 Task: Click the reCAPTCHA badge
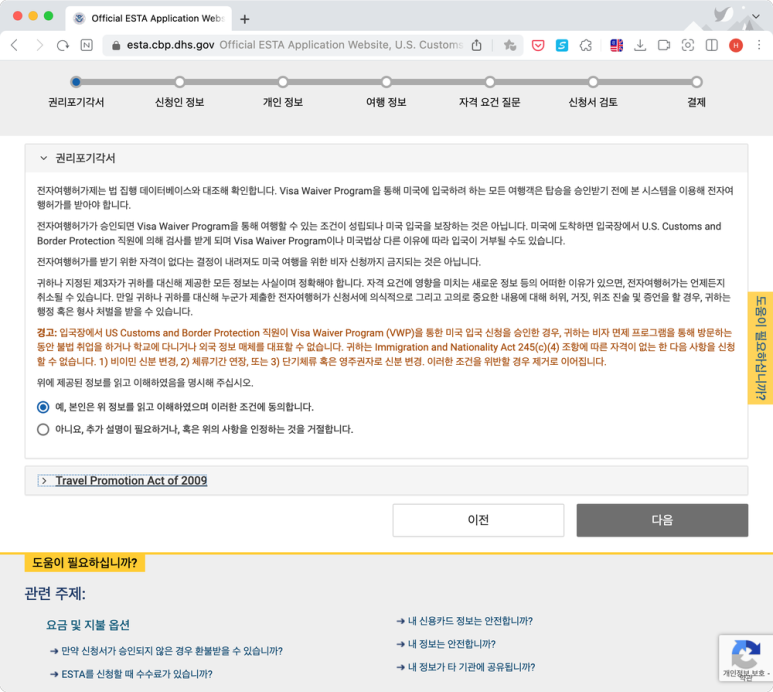pos(745,658)
